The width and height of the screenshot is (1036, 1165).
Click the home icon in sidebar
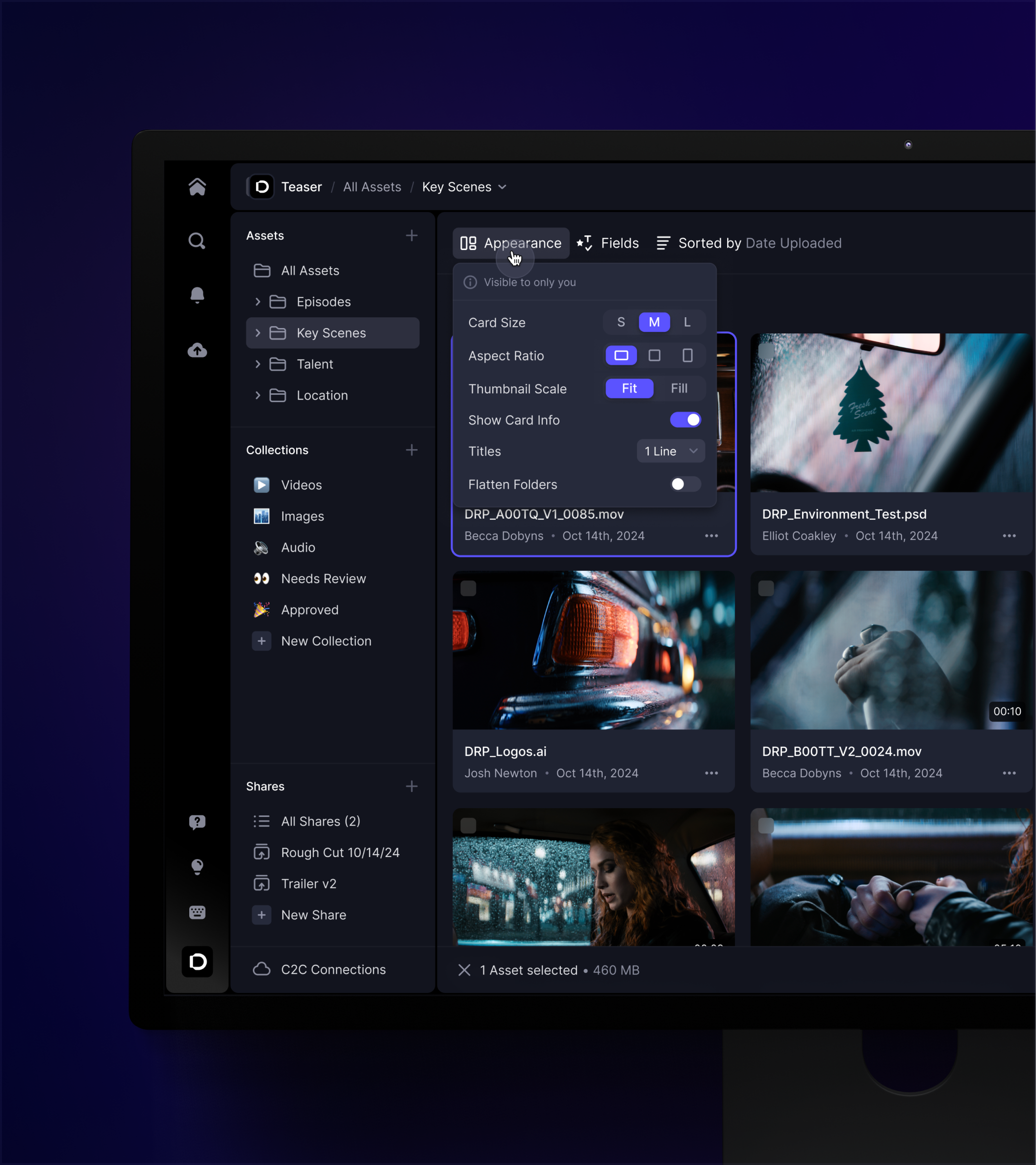coord(197,186)
